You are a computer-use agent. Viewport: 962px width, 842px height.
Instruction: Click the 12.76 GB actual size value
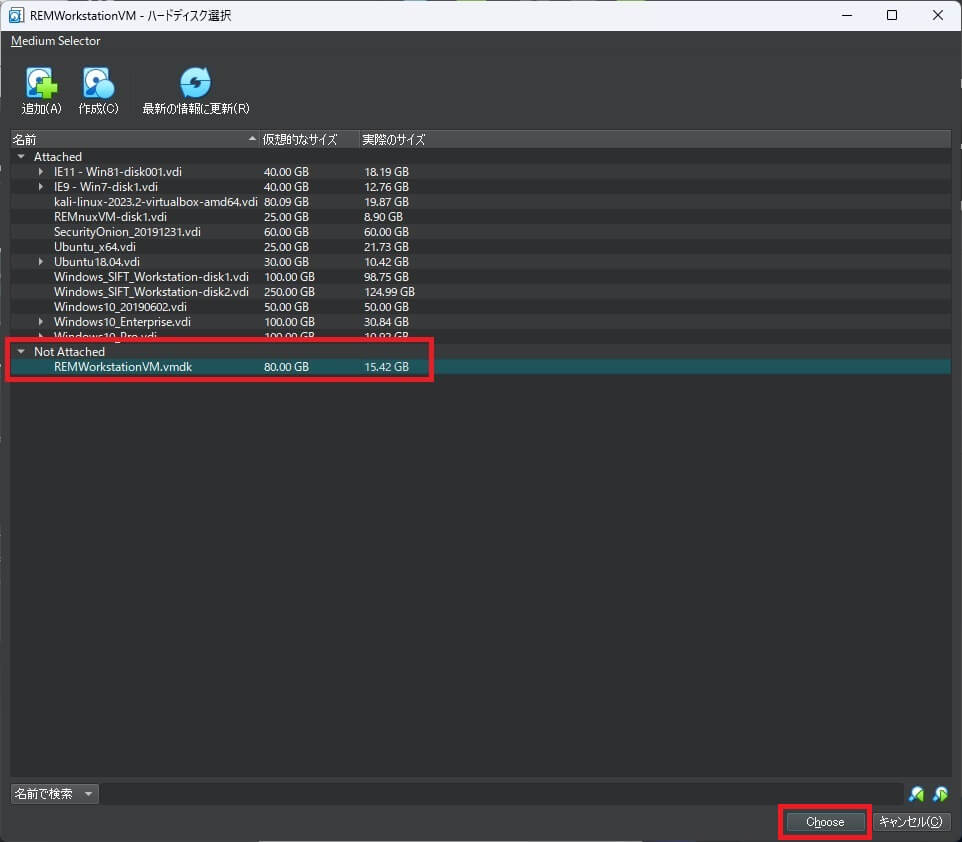[387, 187]
